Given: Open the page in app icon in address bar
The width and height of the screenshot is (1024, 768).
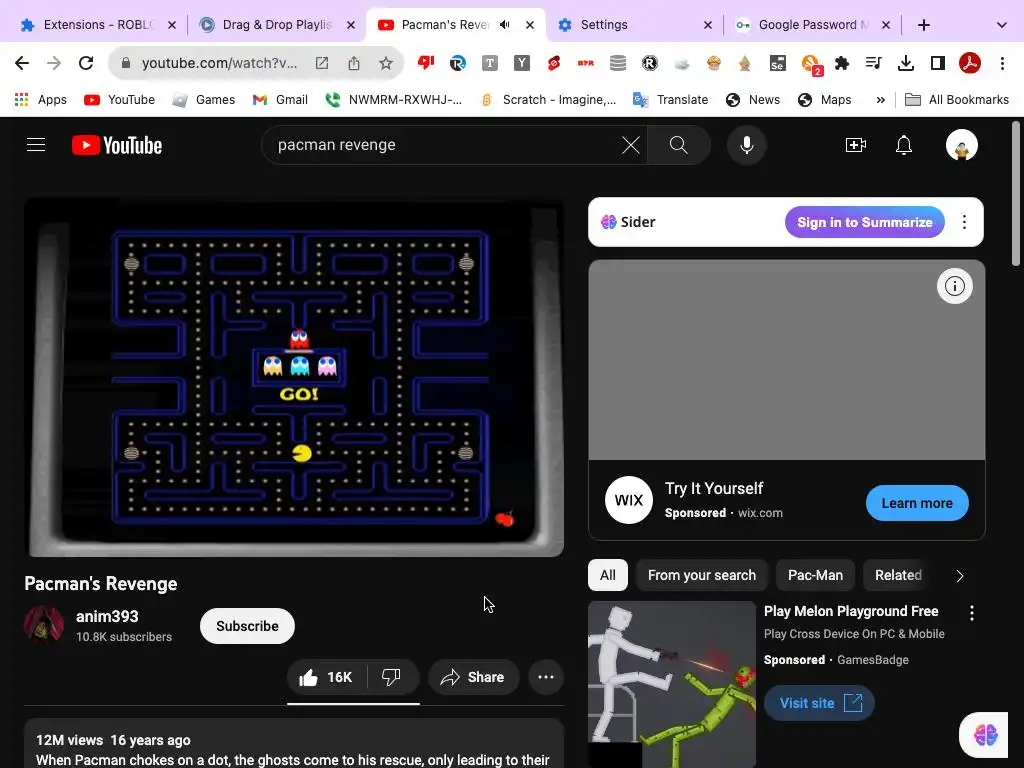Looking at the screenshot, I should click(322, 63).
